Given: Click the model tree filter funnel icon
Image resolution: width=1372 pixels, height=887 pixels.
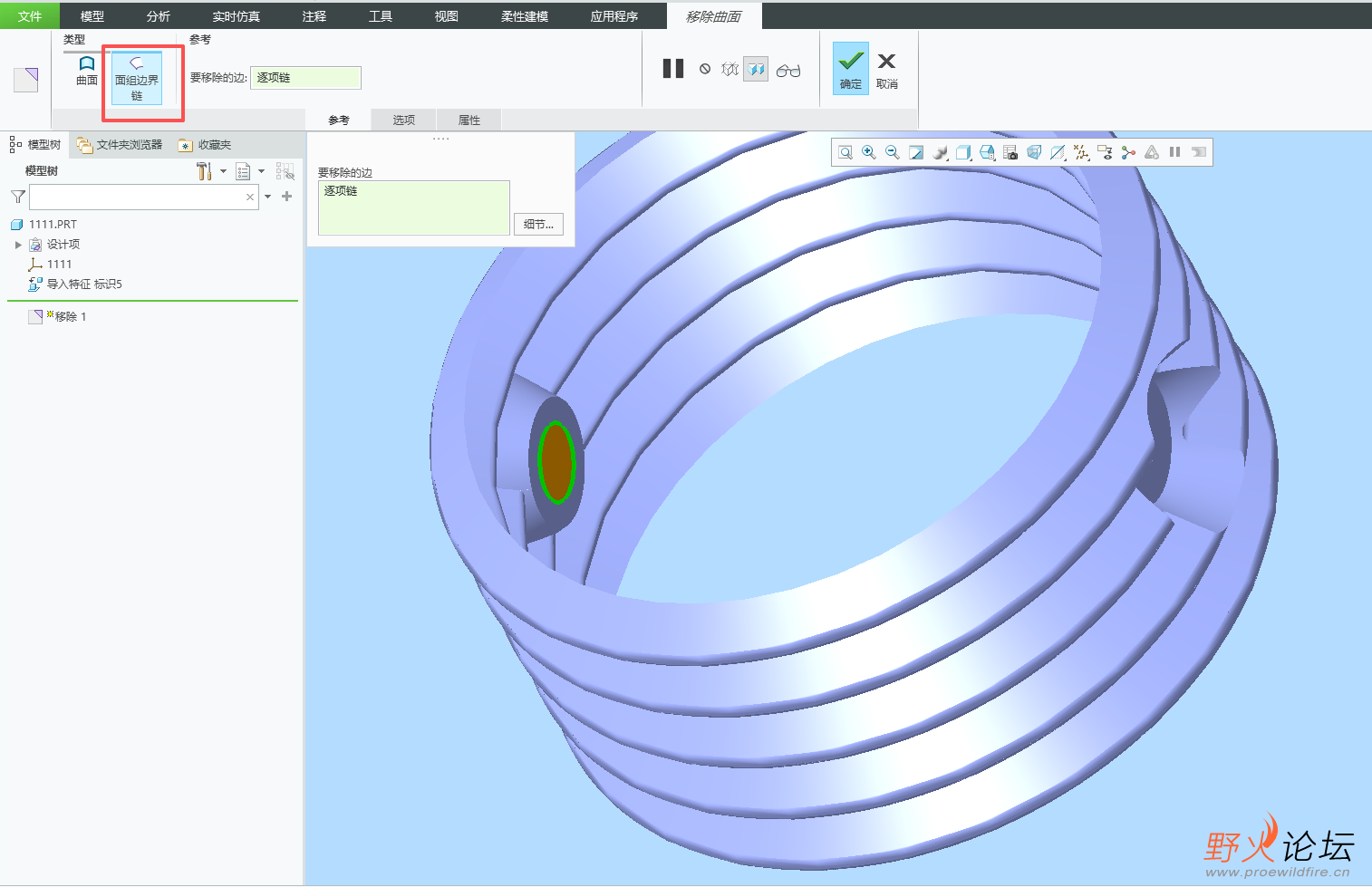Looking at the screenshot, I should (17, 197).
